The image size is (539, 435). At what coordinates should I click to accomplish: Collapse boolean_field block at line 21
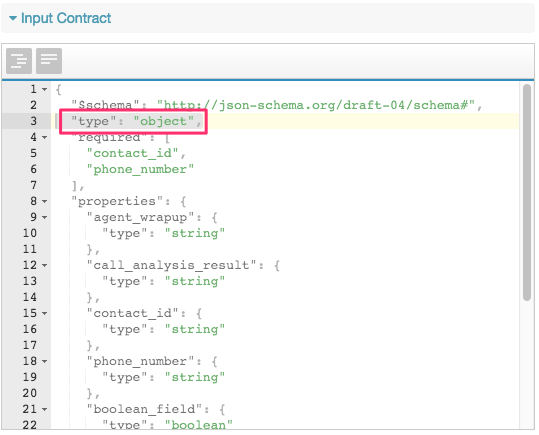(45, 409)
